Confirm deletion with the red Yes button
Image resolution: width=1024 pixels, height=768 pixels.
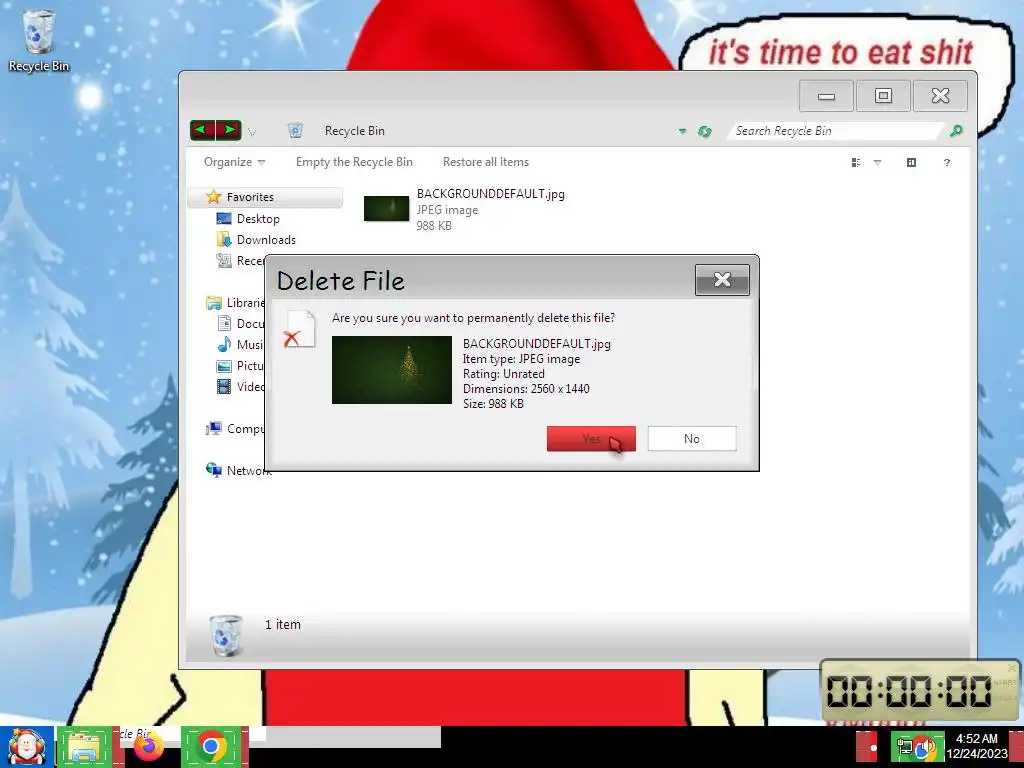(591, 438)
